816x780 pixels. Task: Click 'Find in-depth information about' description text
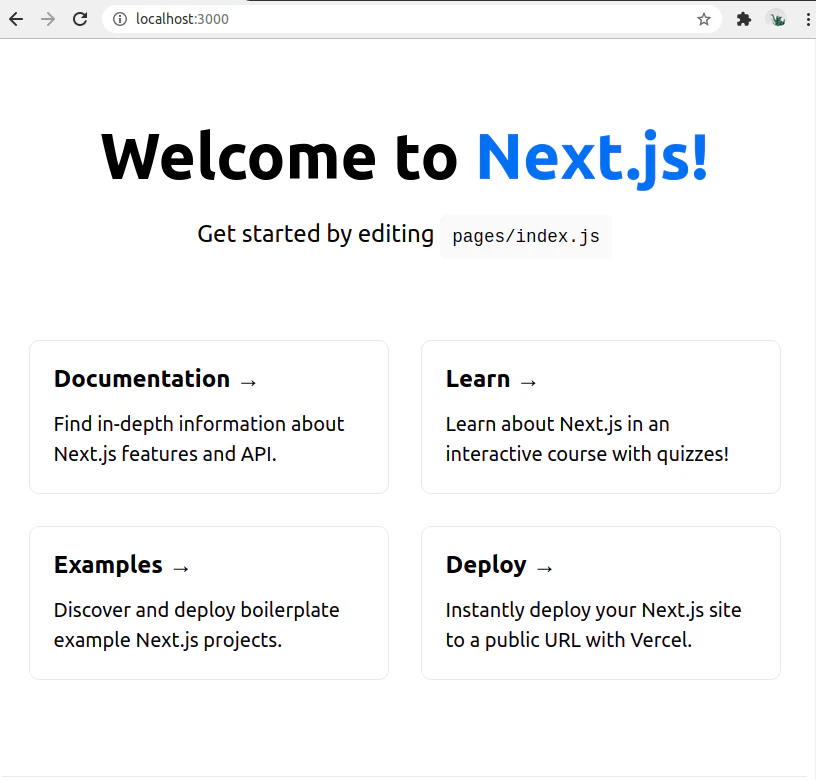click(199, 424)
